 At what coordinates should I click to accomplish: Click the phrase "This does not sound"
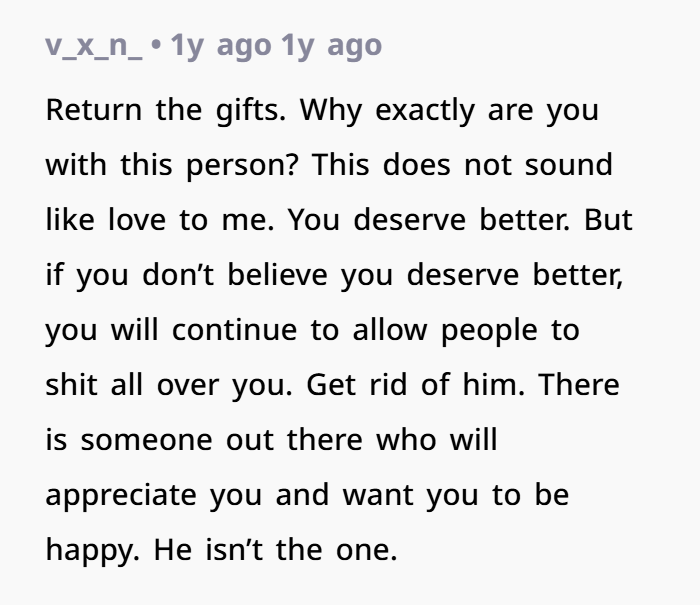462,164
